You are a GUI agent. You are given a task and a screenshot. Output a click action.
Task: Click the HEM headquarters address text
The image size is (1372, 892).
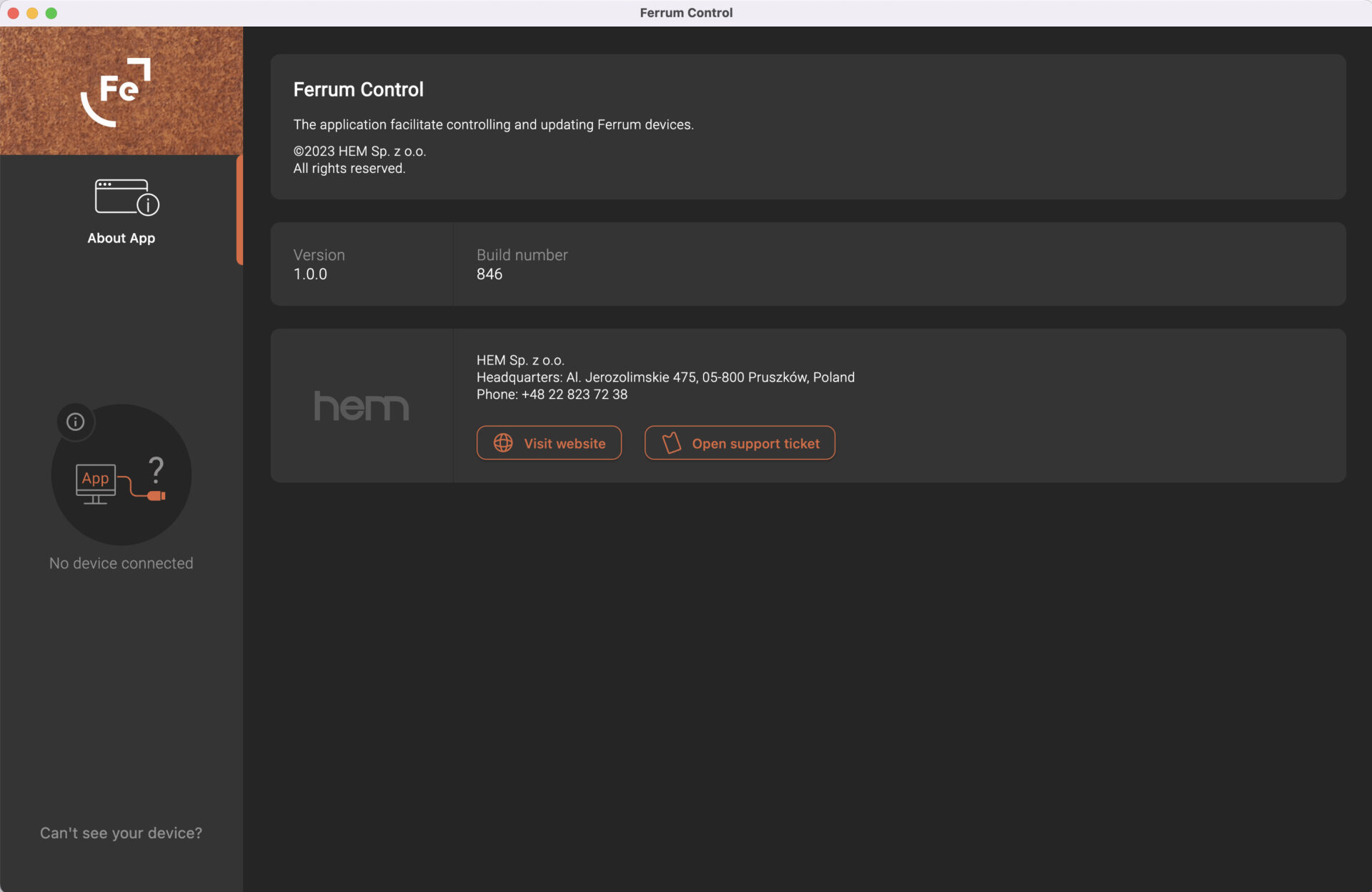(665, 377)
